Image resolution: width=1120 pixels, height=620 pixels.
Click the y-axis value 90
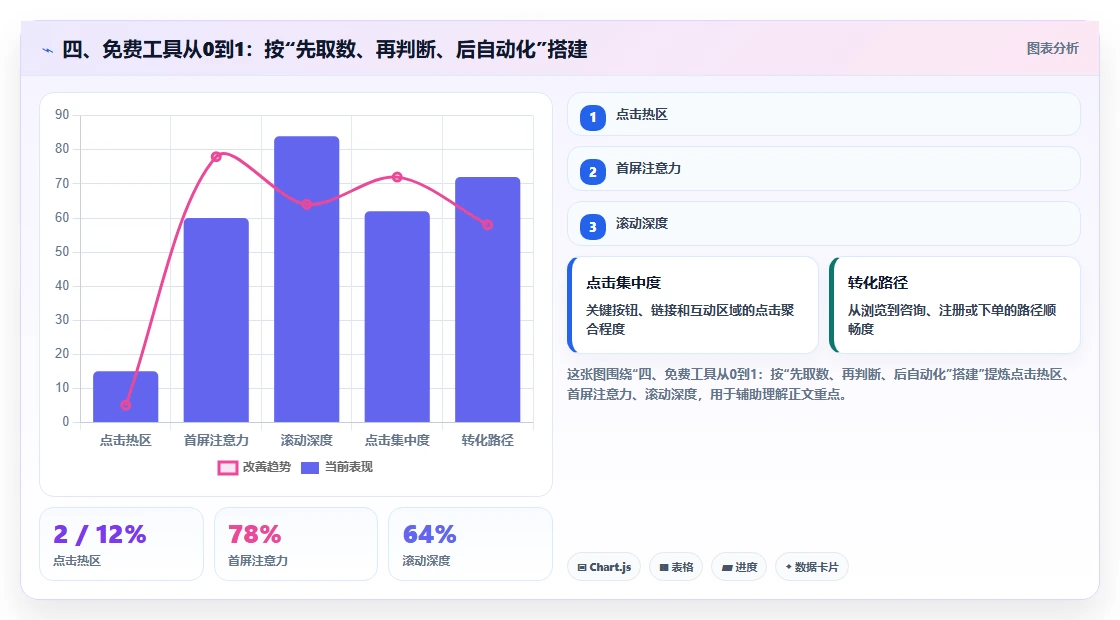click(62, 115)
